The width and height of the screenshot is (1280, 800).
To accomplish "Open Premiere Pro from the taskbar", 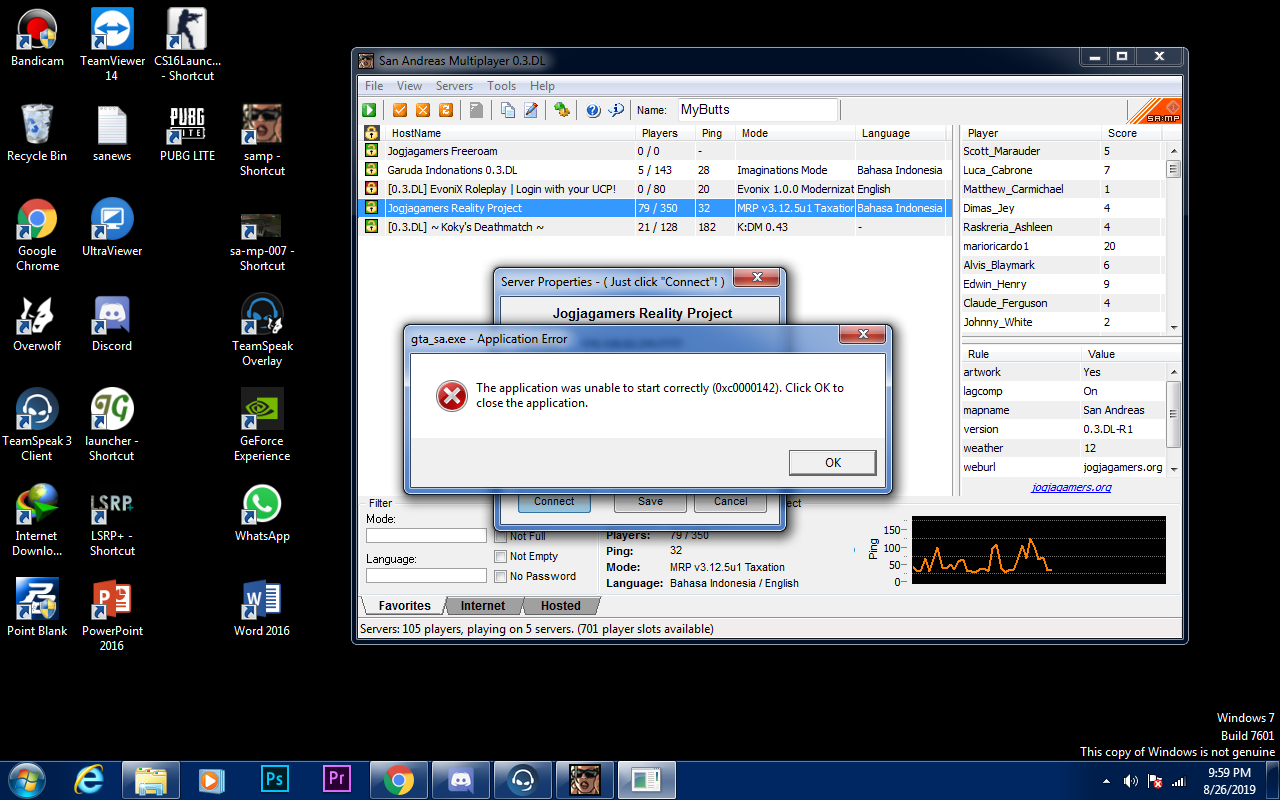I will tap(337, 779).
